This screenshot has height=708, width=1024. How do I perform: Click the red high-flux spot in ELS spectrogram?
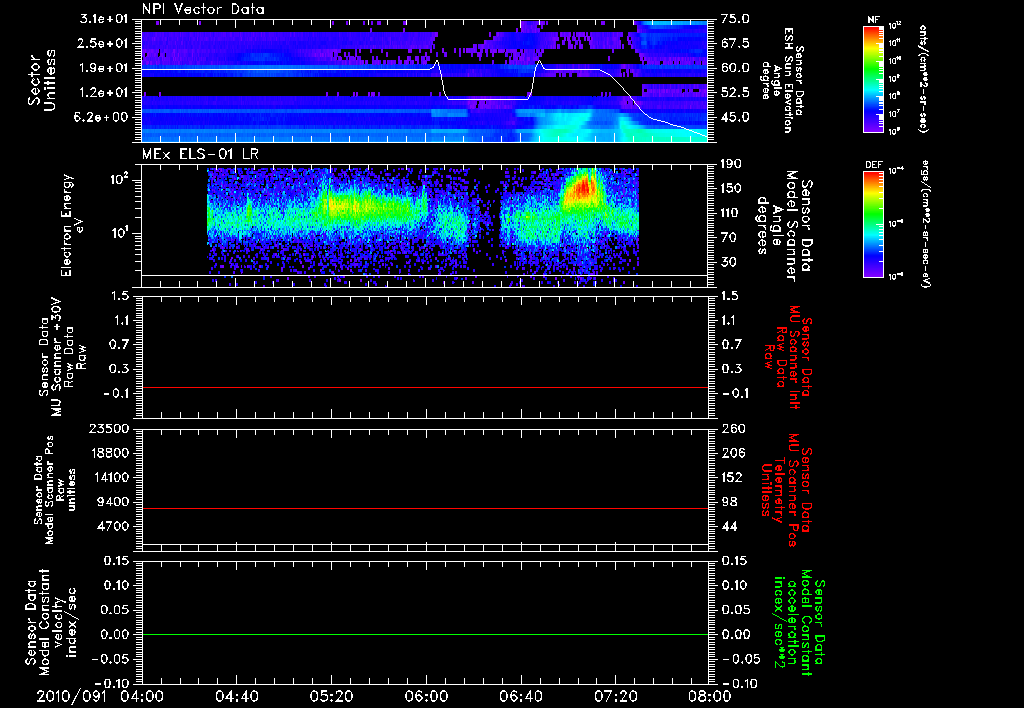(x=581, y=188)
